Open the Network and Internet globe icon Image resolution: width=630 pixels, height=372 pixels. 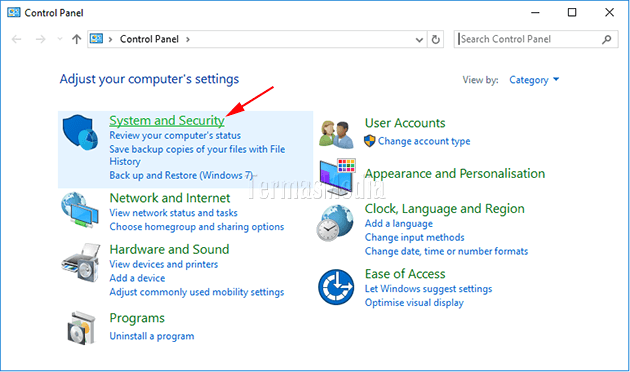coord(80,210)
